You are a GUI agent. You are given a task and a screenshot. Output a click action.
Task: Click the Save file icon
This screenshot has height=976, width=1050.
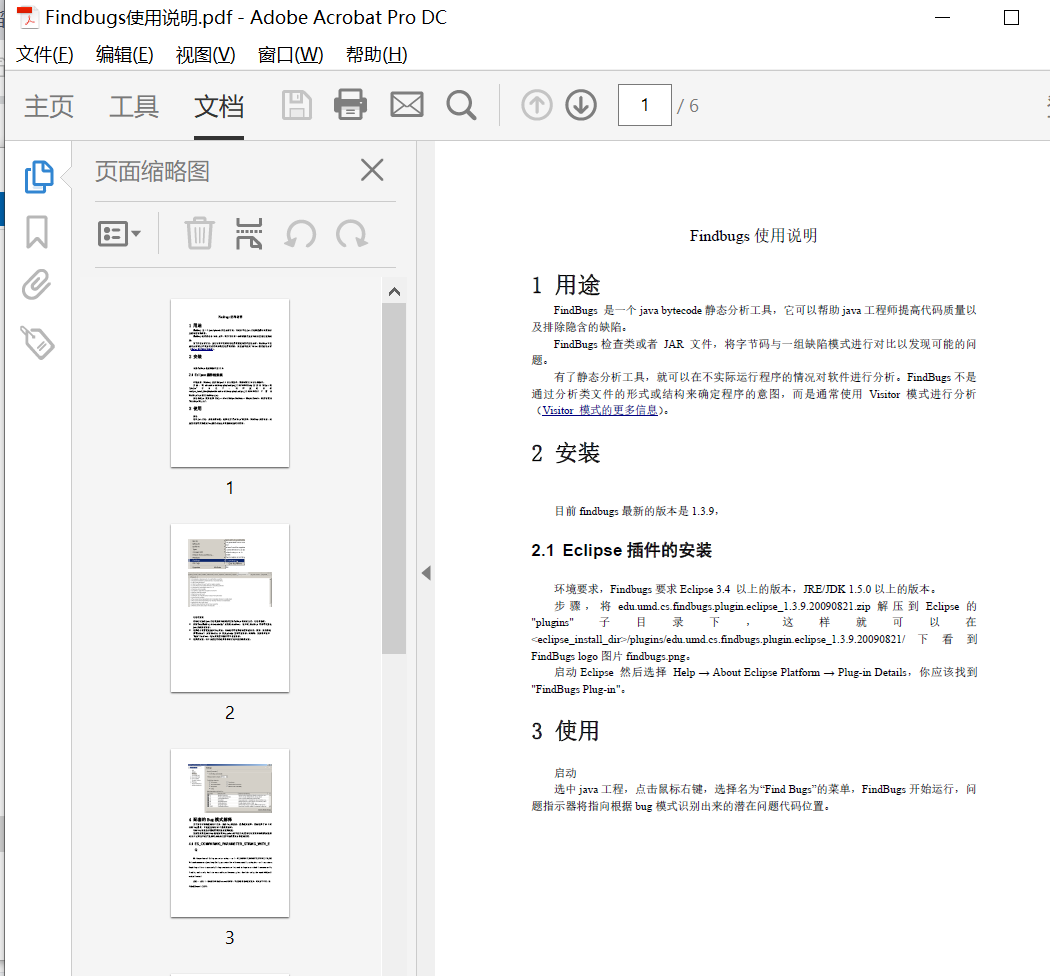pyautogui.click(x=297, y=105)
